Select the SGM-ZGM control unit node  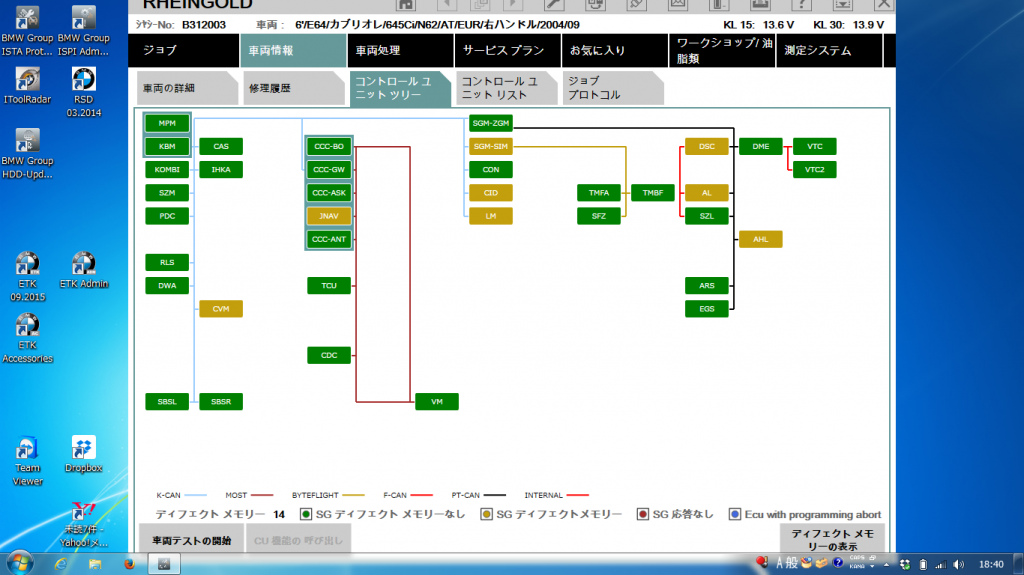tap(490, 123)
